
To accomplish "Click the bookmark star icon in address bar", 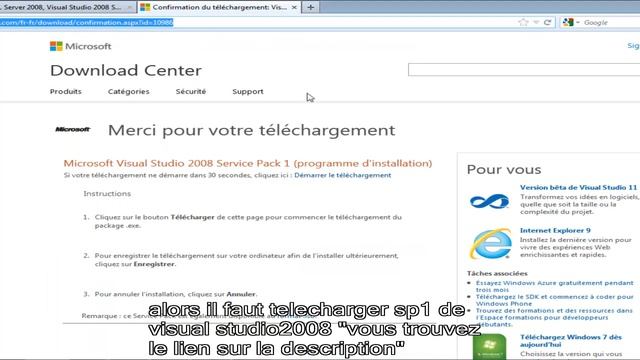I will (523, 22).
